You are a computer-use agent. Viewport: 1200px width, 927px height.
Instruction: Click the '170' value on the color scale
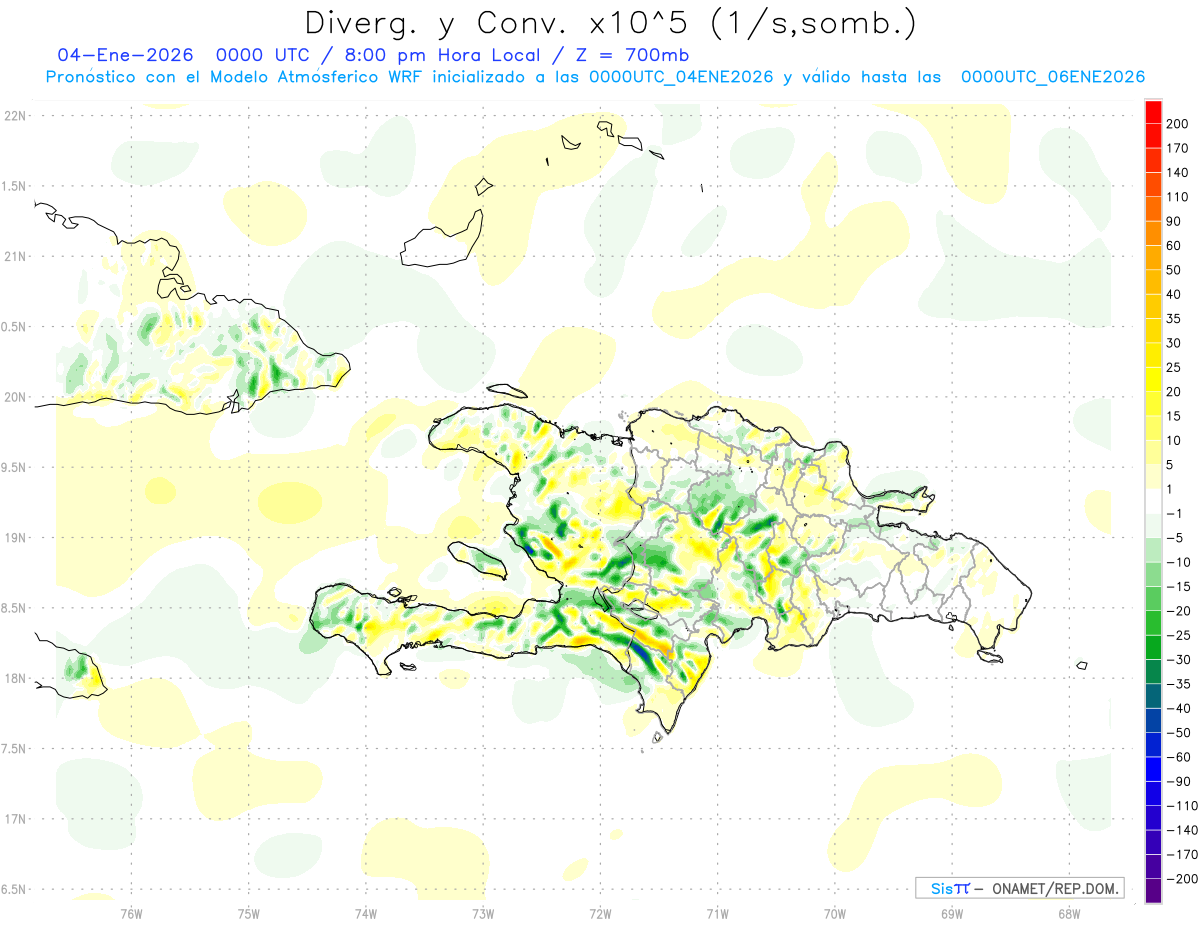1177,148
